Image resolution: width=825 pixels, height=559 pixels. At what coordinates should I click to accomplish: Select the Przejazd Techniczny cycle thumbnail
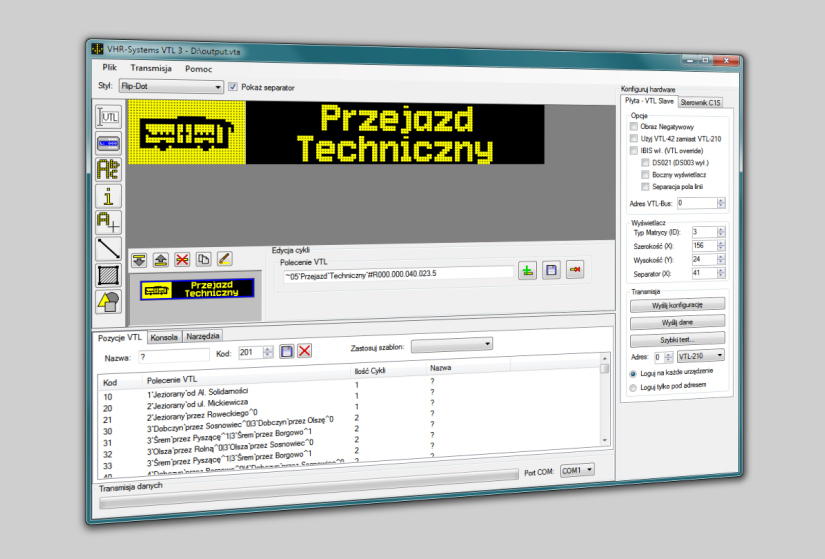197,289
